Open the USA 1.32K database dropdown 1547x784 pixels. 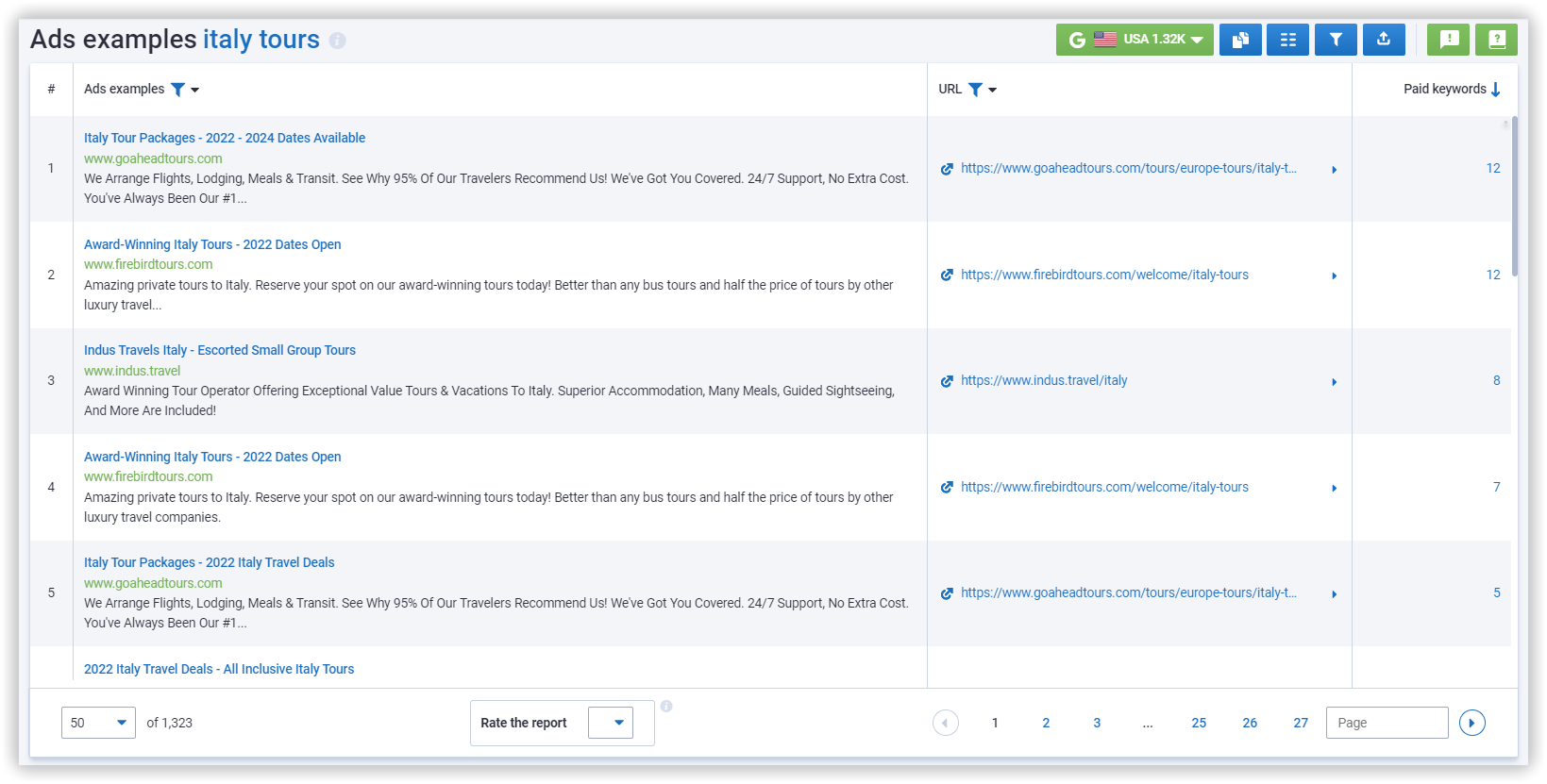(1135, 40)
